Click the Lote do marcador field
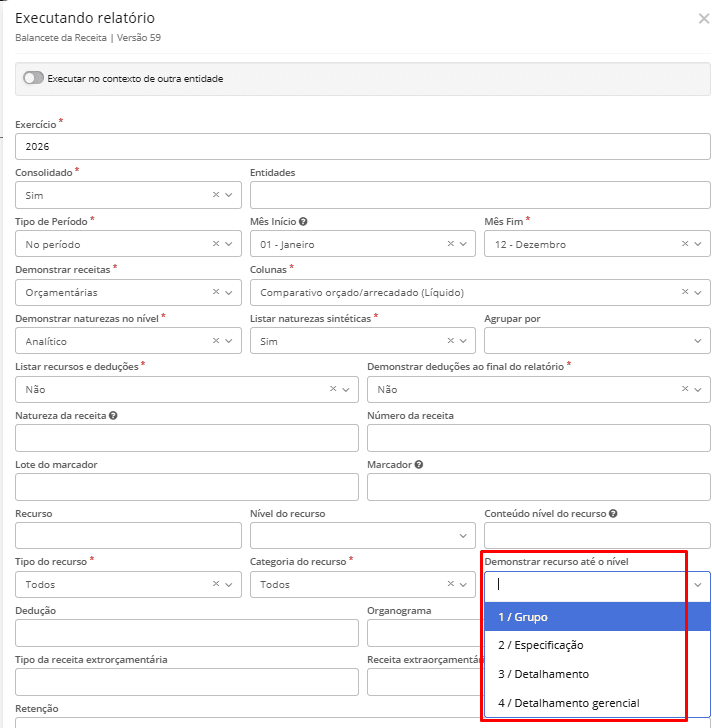The image size is (712, 728). (x=187, y=487)
